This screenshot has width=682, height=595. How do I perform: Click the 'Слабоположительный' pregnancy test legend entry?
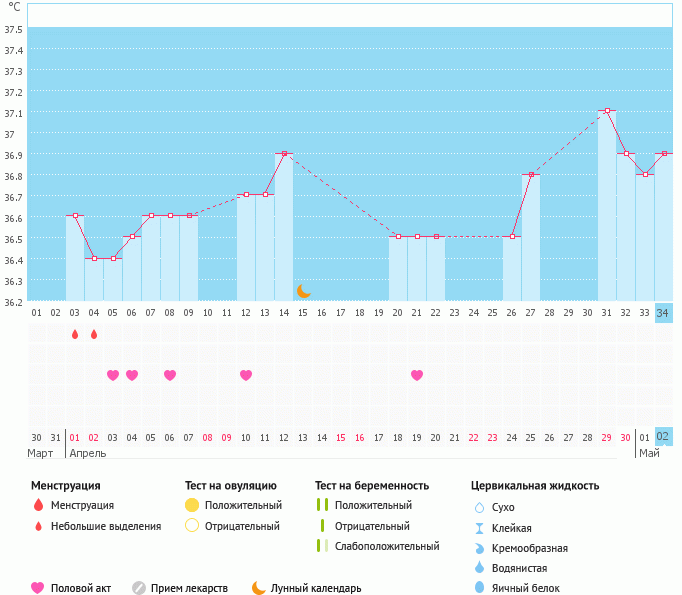point(387,546)
